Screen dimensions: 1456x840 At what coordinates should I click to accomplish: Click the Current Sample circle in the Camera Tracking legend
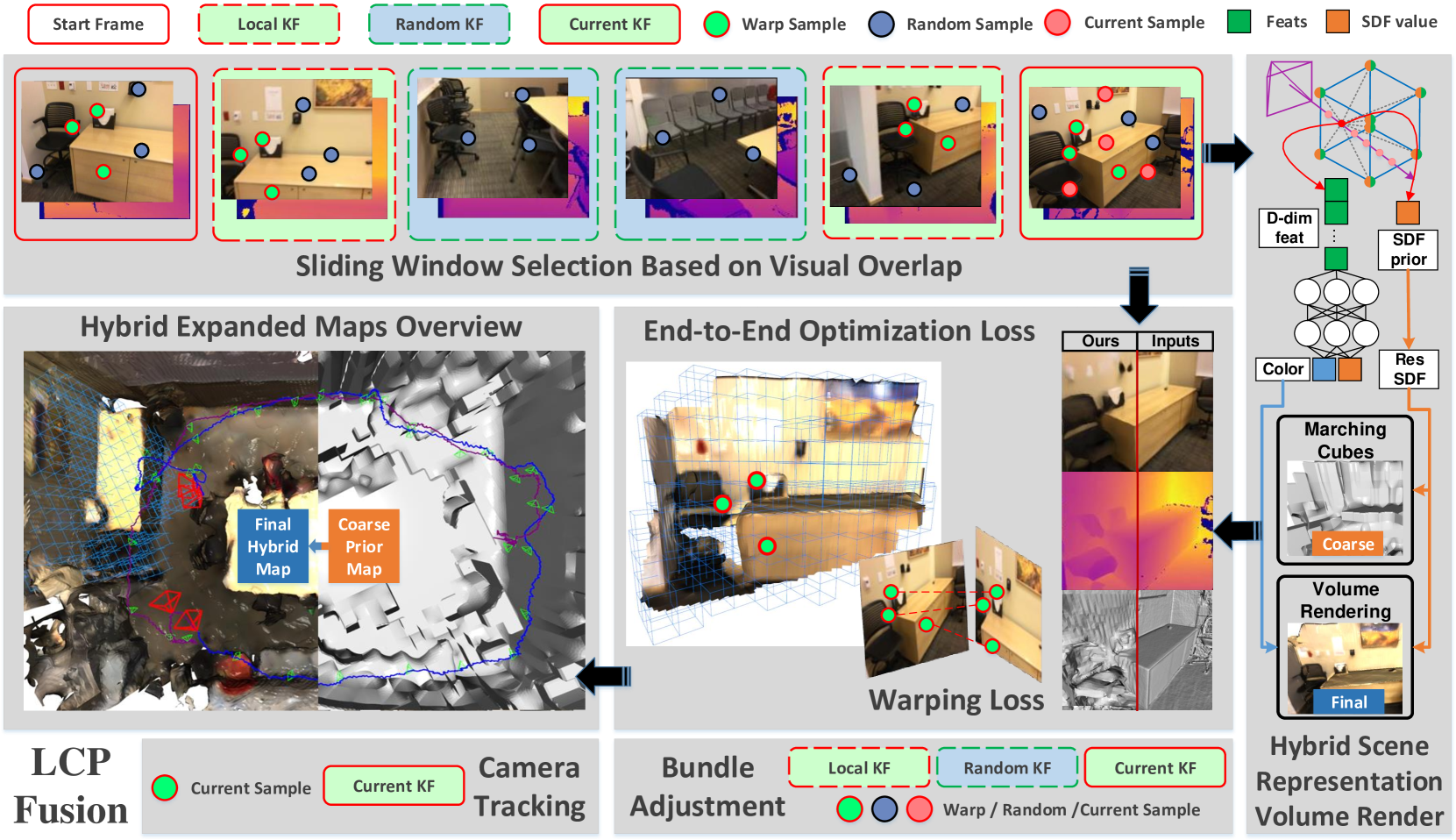point(165,787)
